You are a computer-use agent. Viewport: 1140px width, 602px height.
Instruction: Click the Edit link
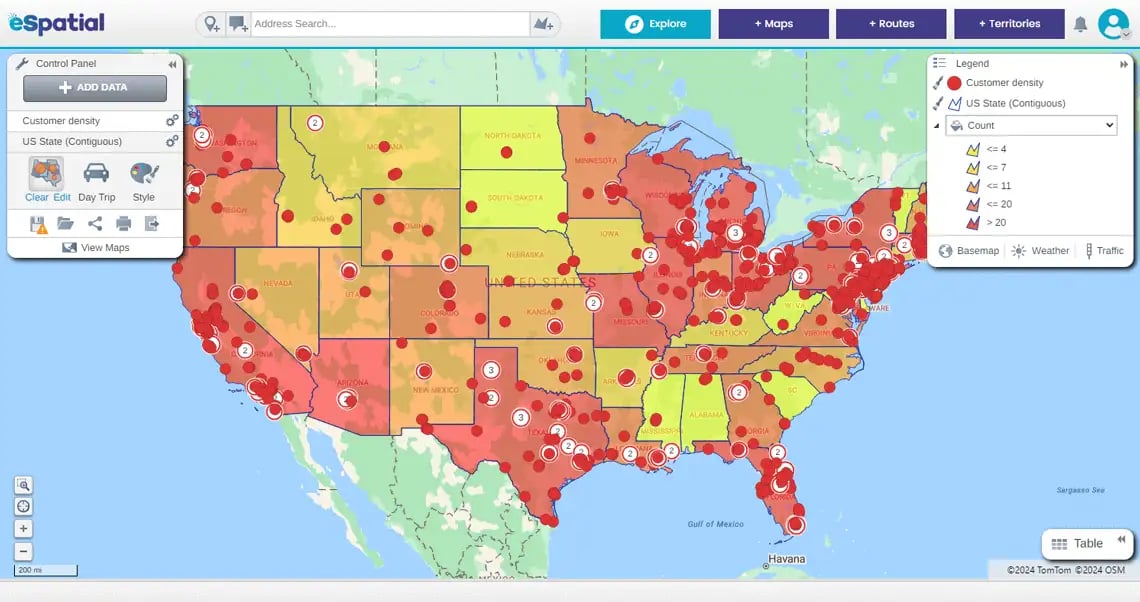pyautogui.click(x=62, y=197)
